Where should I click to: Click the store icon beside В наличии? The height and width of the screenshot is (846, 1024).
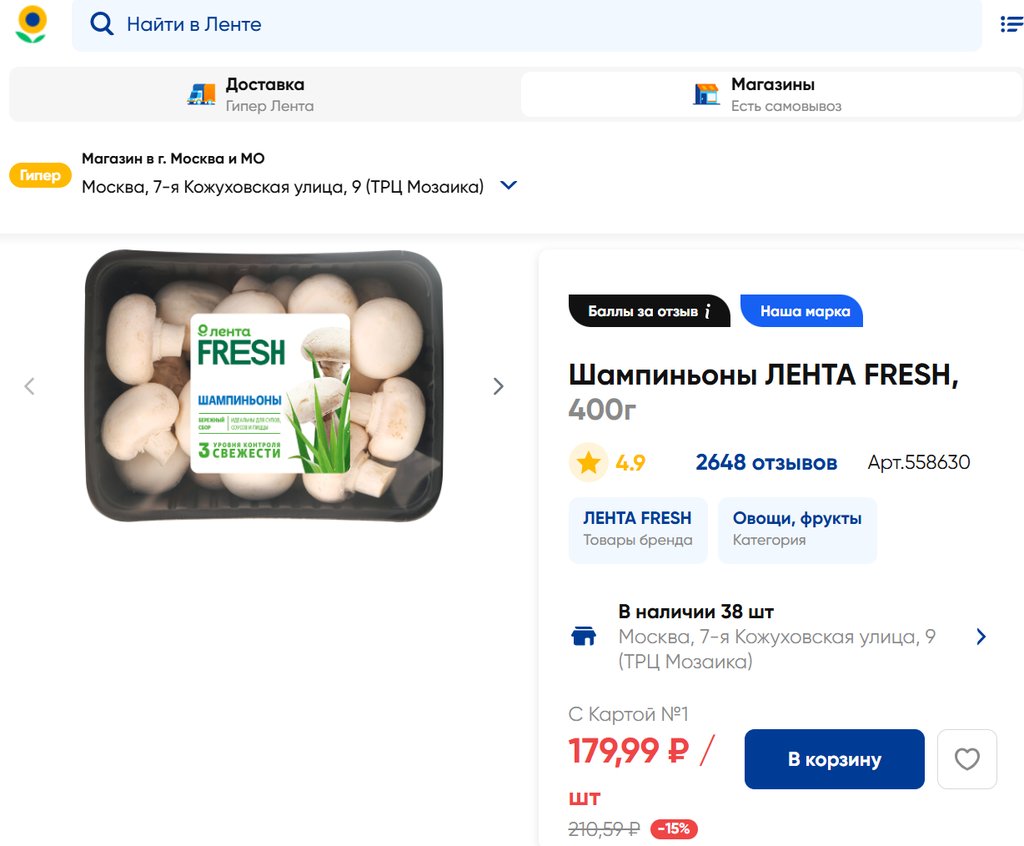click(x=583, y=637)
